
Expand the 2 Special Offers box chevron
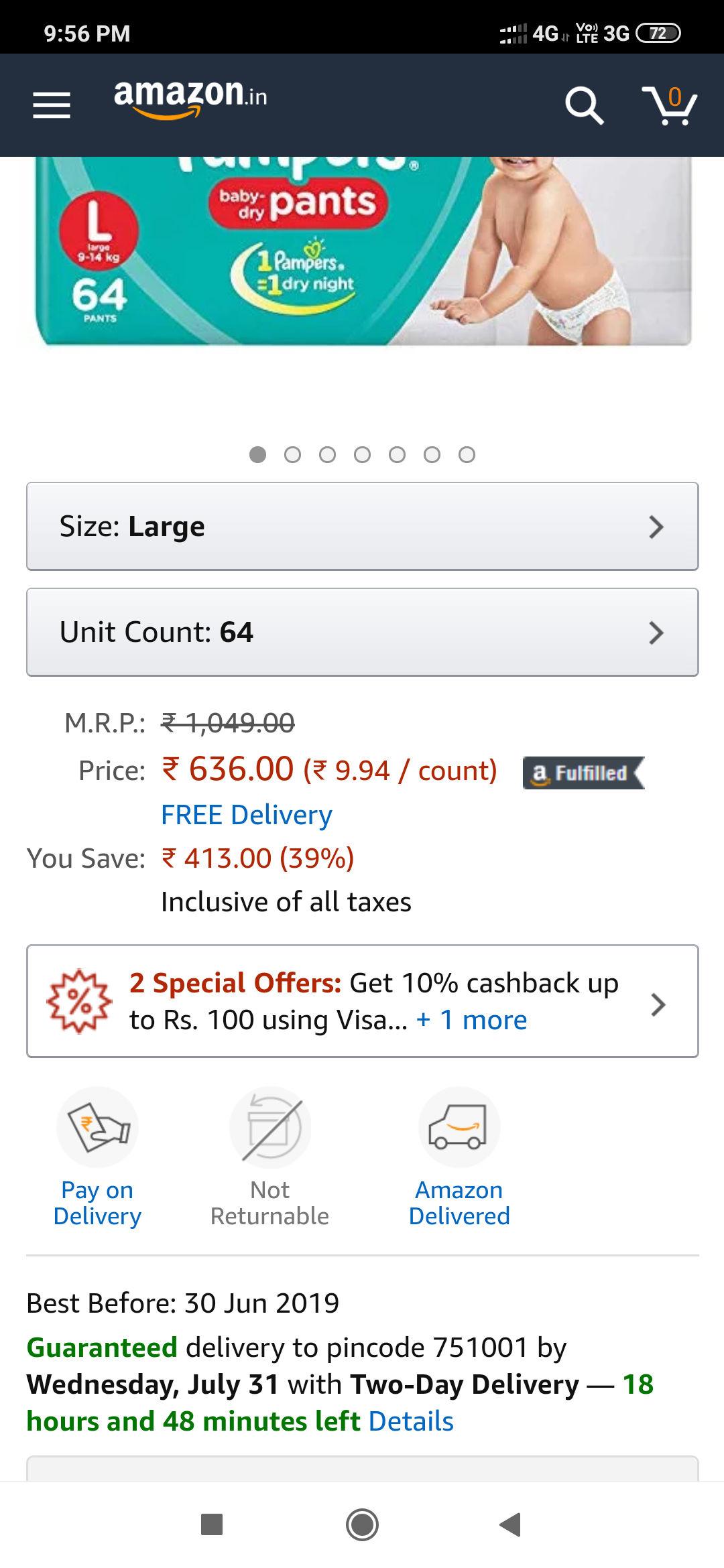658,1004
